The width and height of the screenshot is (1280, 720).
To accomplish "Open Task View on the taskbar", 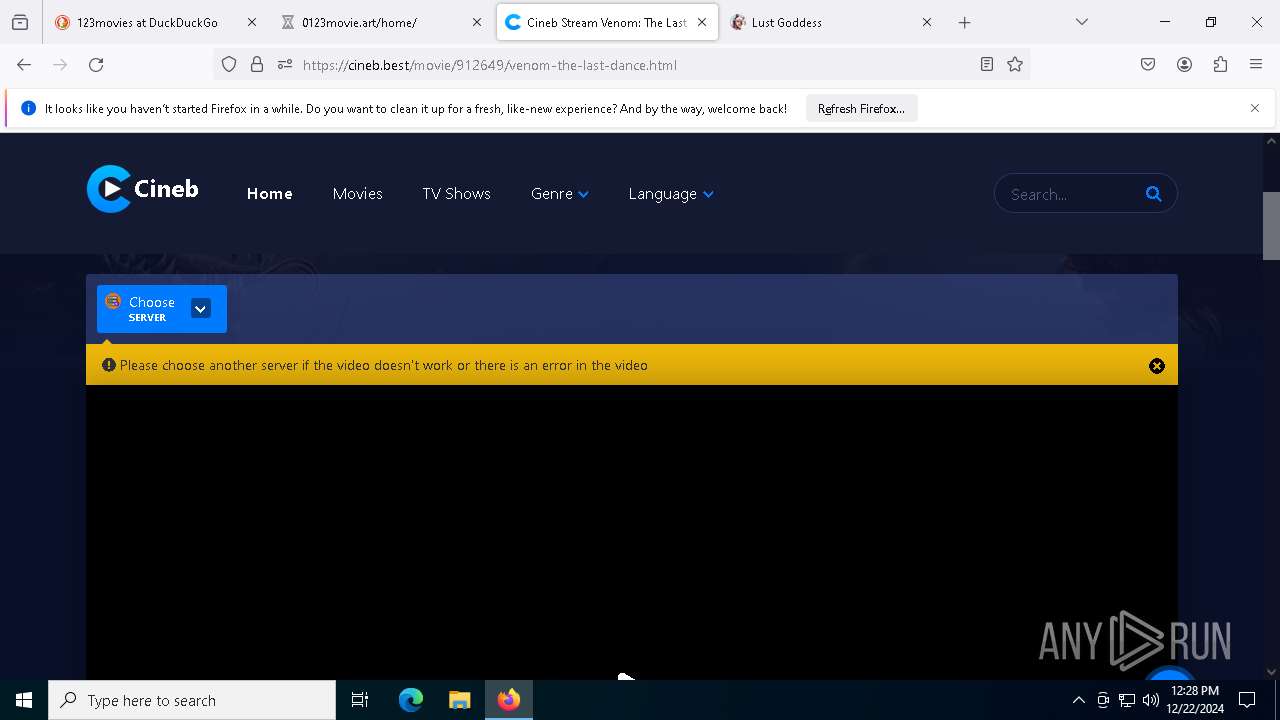I will tap(360, 700).
